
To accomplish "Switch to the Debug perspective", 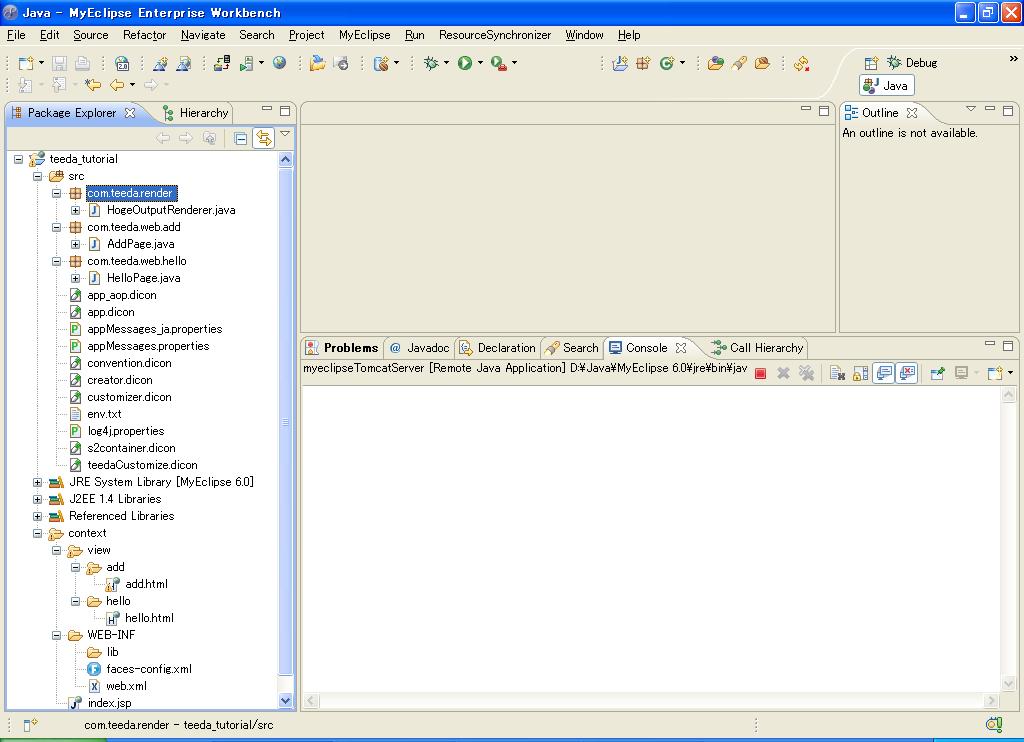I will pyautogui.click(x=912, y=63).
